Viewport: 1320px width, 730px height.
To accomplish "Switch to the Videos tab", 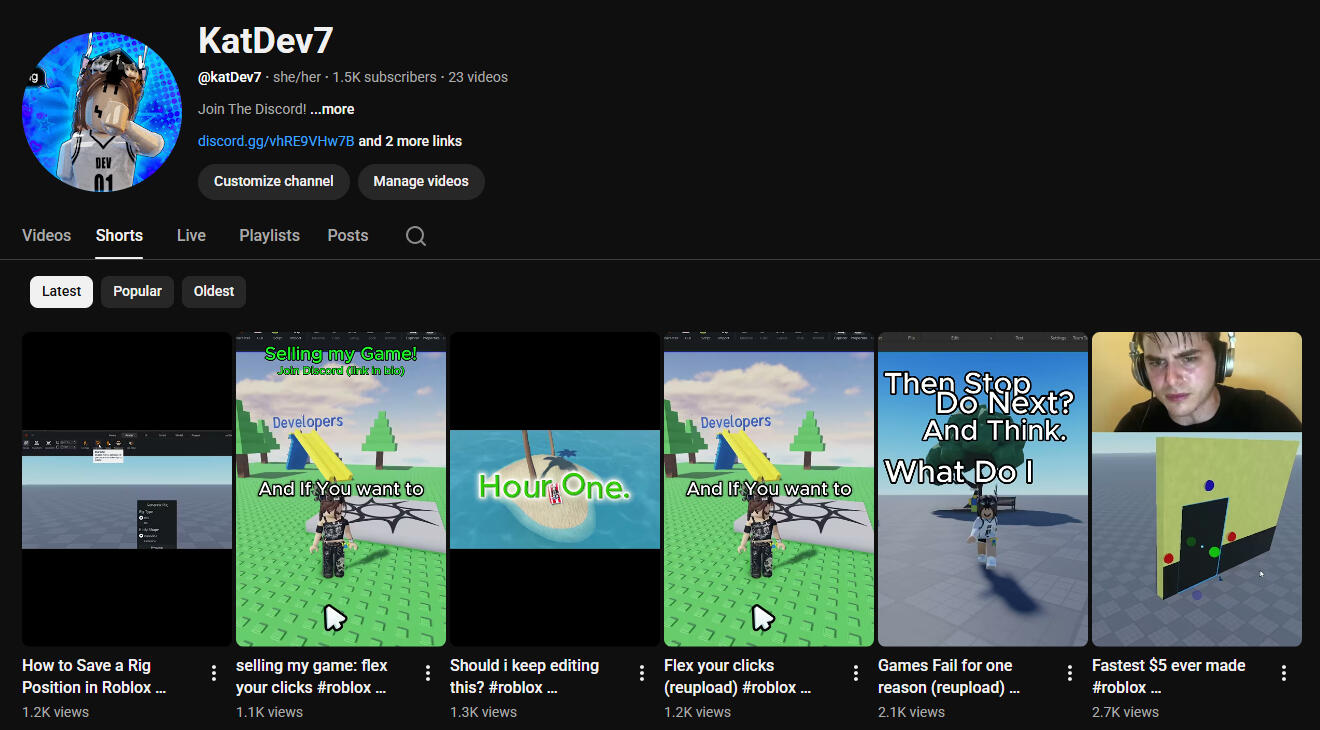I will tap(47, 236).
